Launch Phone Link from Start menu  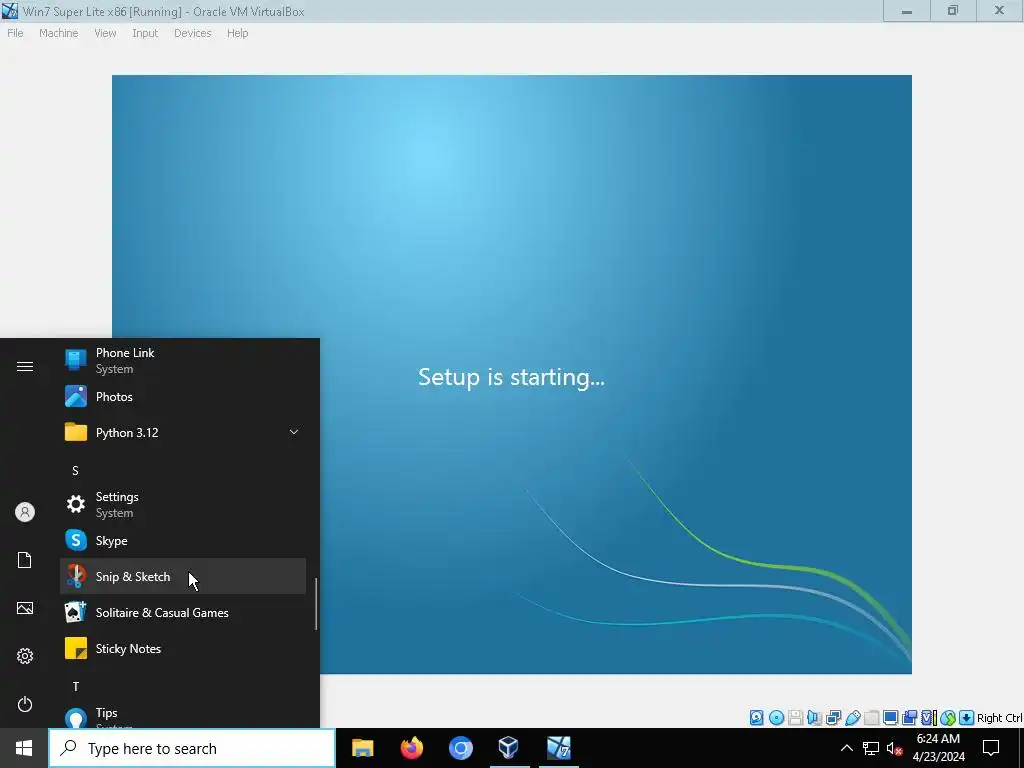183,360
